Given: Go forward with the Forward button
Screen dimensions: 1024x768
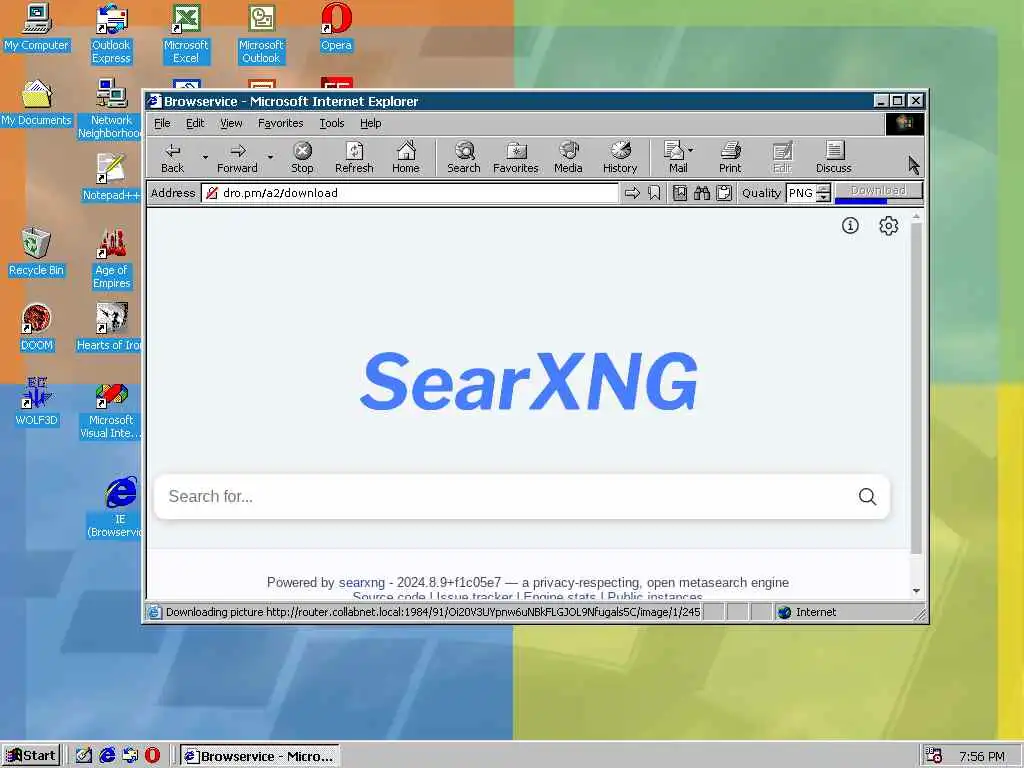Looking at the screenshot, I should click(x=237, y=158).
